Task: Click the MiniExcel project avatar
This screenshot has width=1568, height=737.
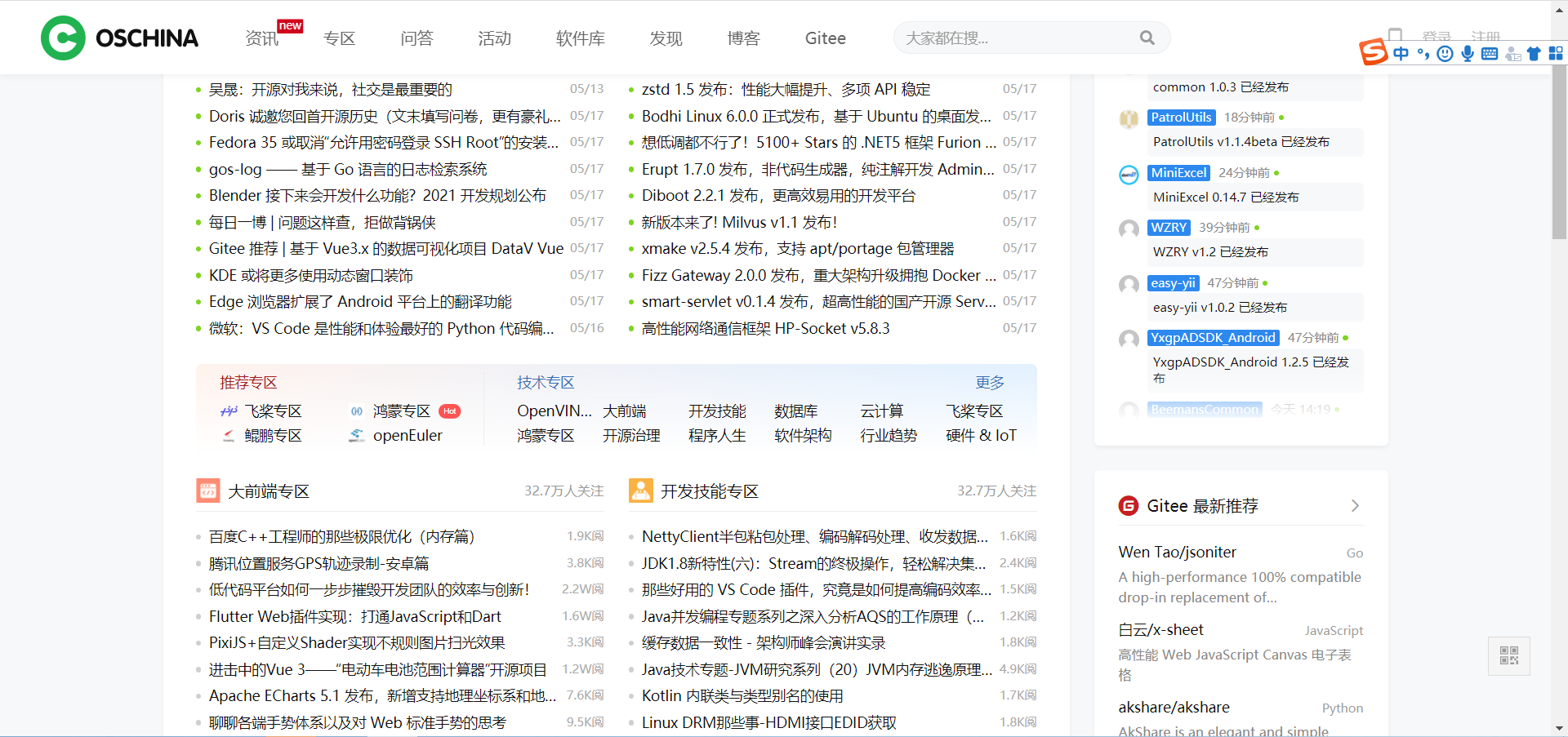Action: [x=1129, y=174]
